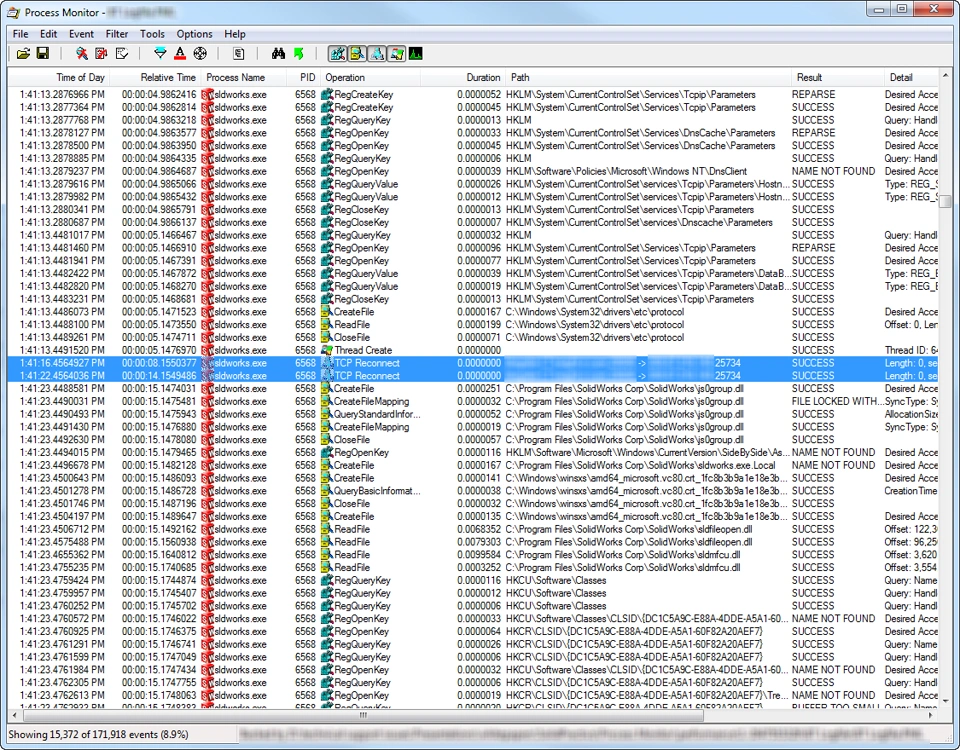The height and width of the screenshot is (750, 960).
Task: Open the Highlight red A icon
Action: pos(179,54)
